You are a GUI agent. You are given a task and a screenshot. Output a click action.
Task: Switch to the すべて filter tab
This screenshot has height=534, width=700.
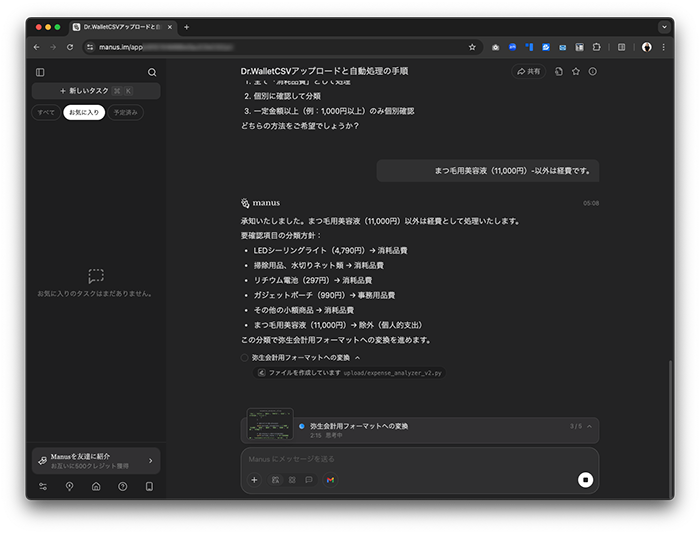pos(46,113)
